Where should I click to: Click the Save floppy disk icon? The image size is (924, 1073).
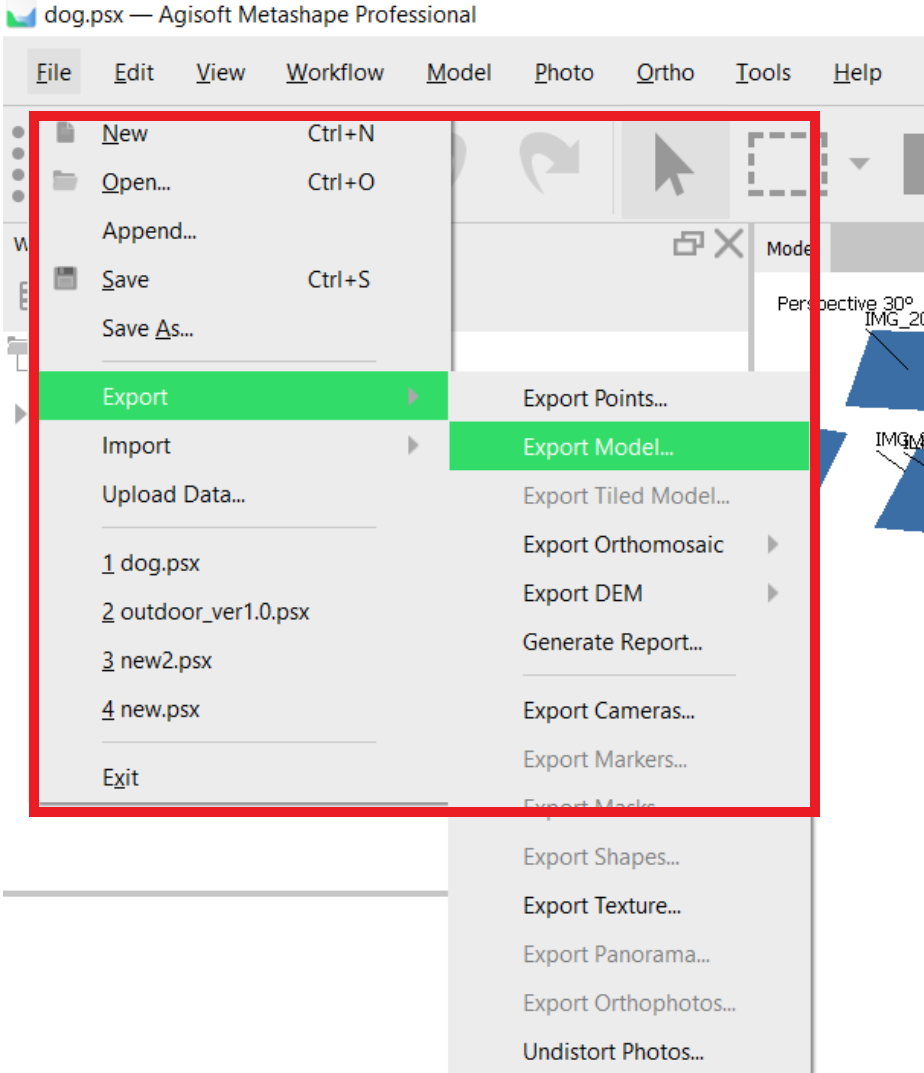(x=66, y=279)
